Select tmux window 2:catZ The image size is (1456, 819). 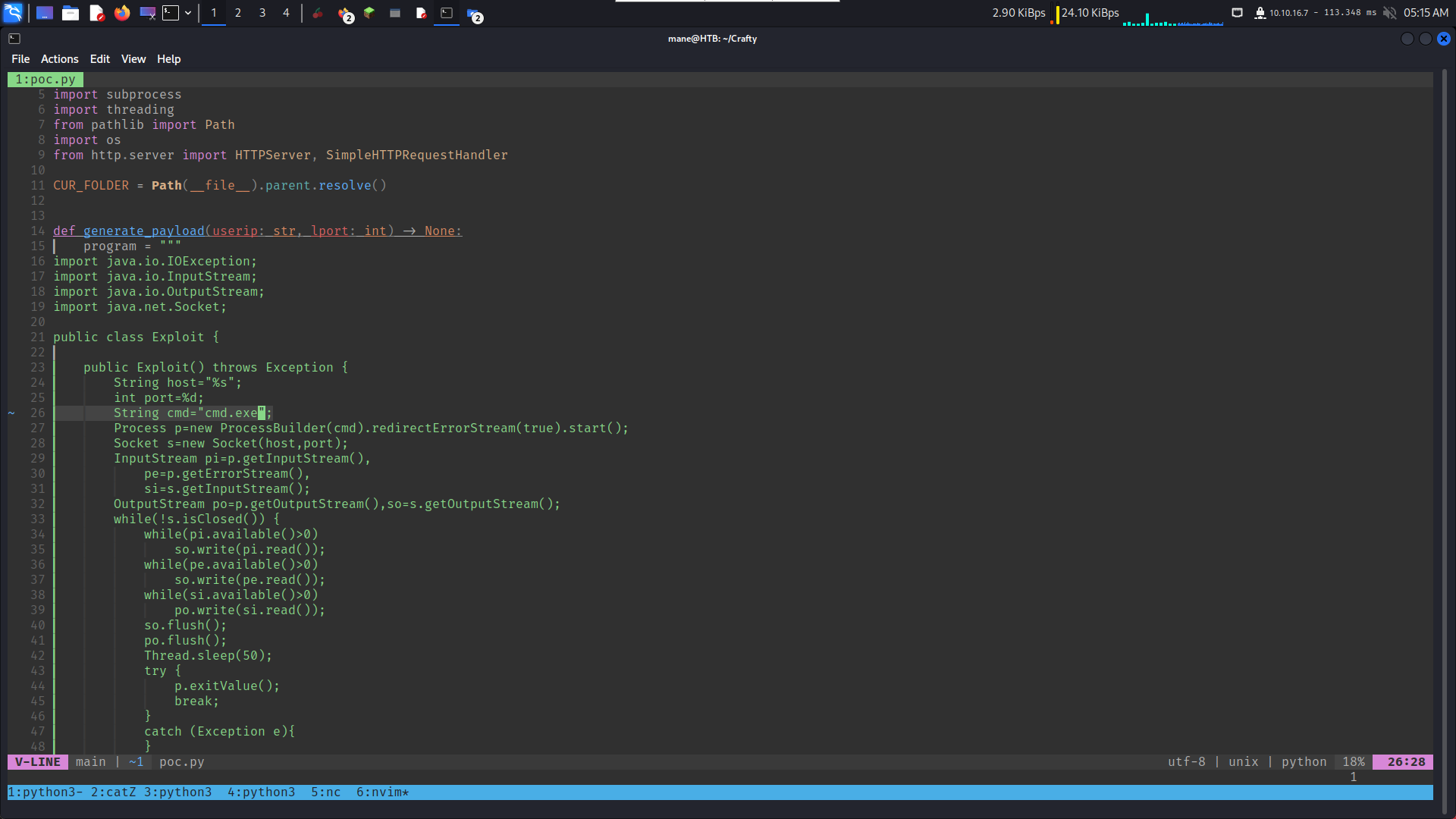(114, 792)
